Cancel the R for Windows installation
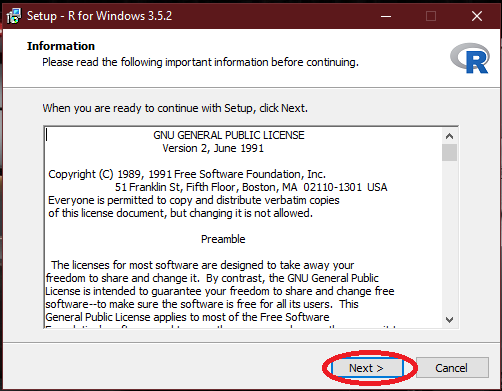Viewport: 502px width, 391px height. click(452, 368)
